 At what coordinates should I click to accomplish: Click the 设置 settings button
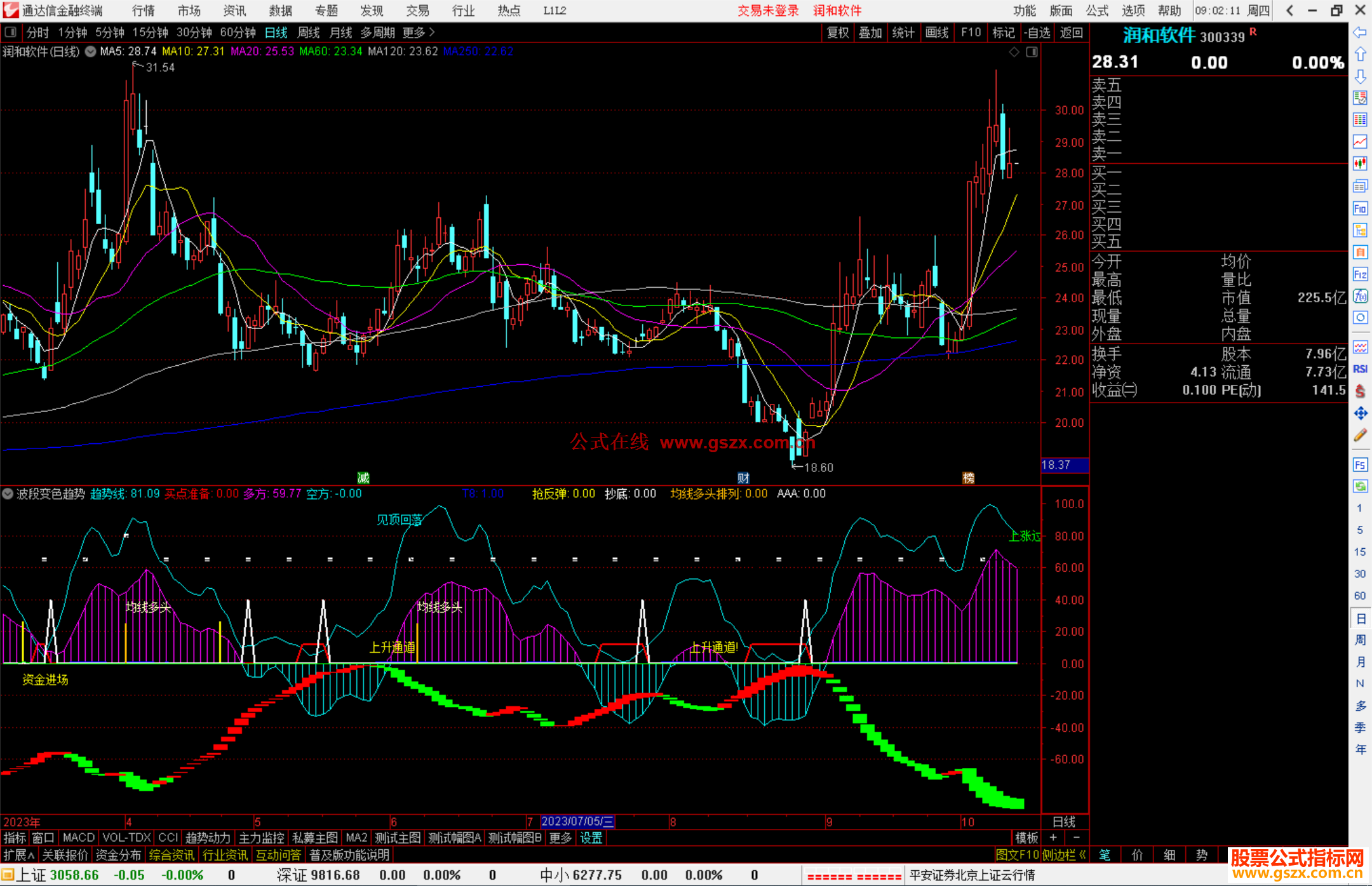[591, 838]
